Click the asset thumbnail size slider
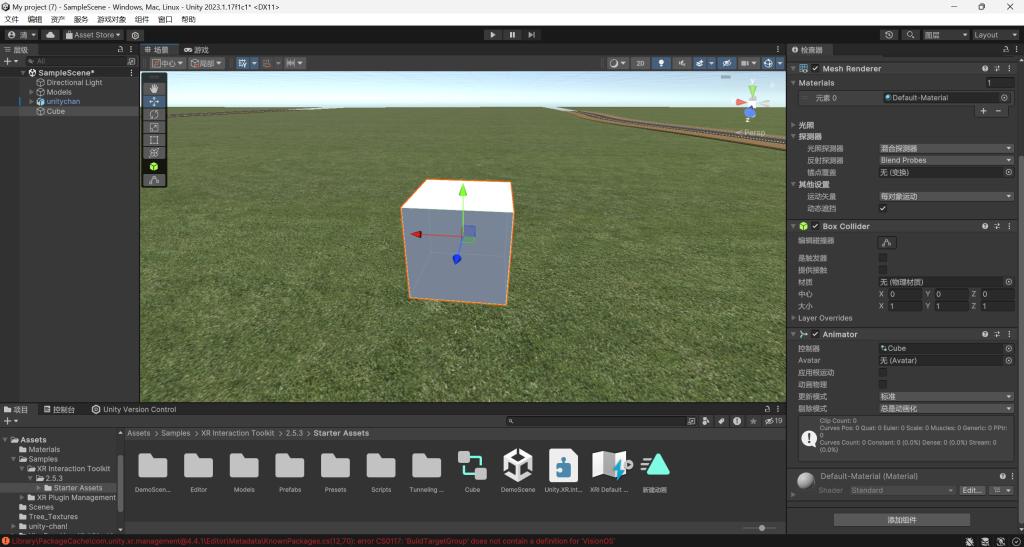 (761, 528)
